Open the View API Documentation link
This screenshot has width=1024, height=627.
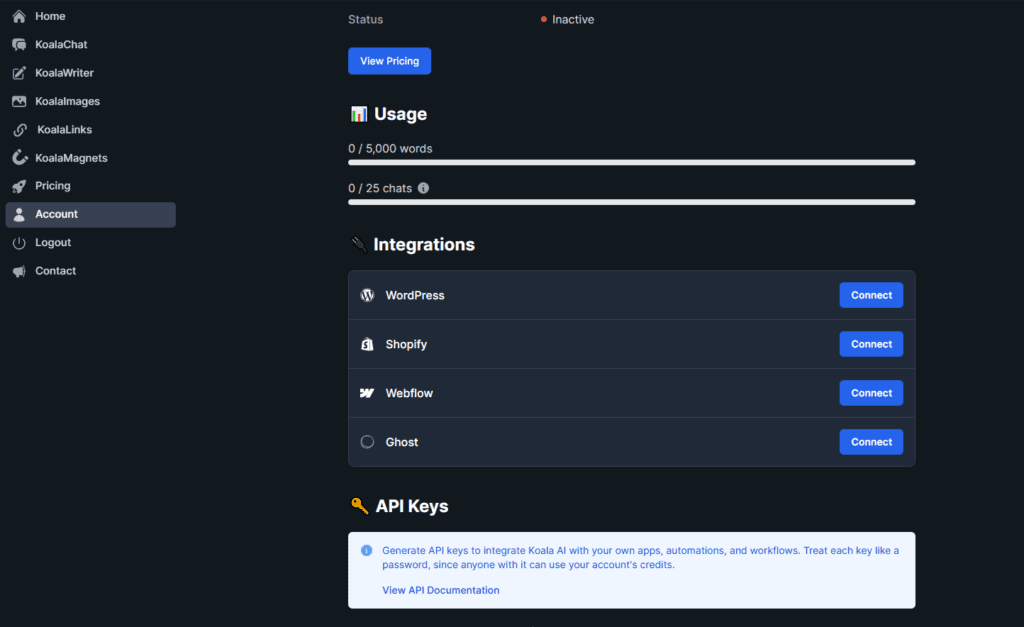point(441,590)
